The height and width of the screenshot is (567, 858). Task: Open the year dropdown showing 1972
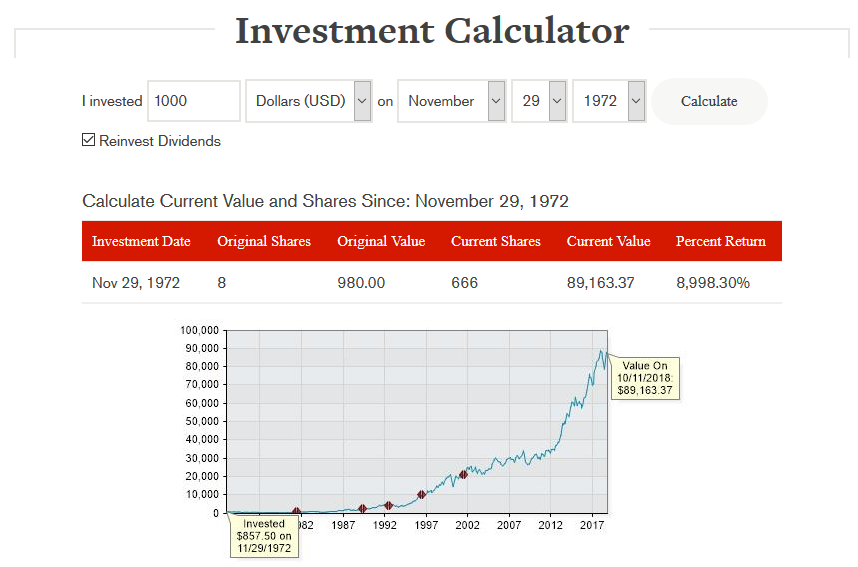pos(609,101)
